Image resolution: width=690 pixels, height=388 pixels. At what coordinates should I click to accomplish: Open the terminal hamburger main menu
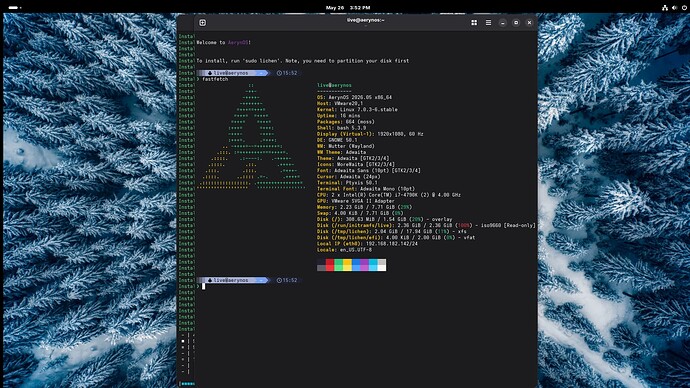click(488, 23)
